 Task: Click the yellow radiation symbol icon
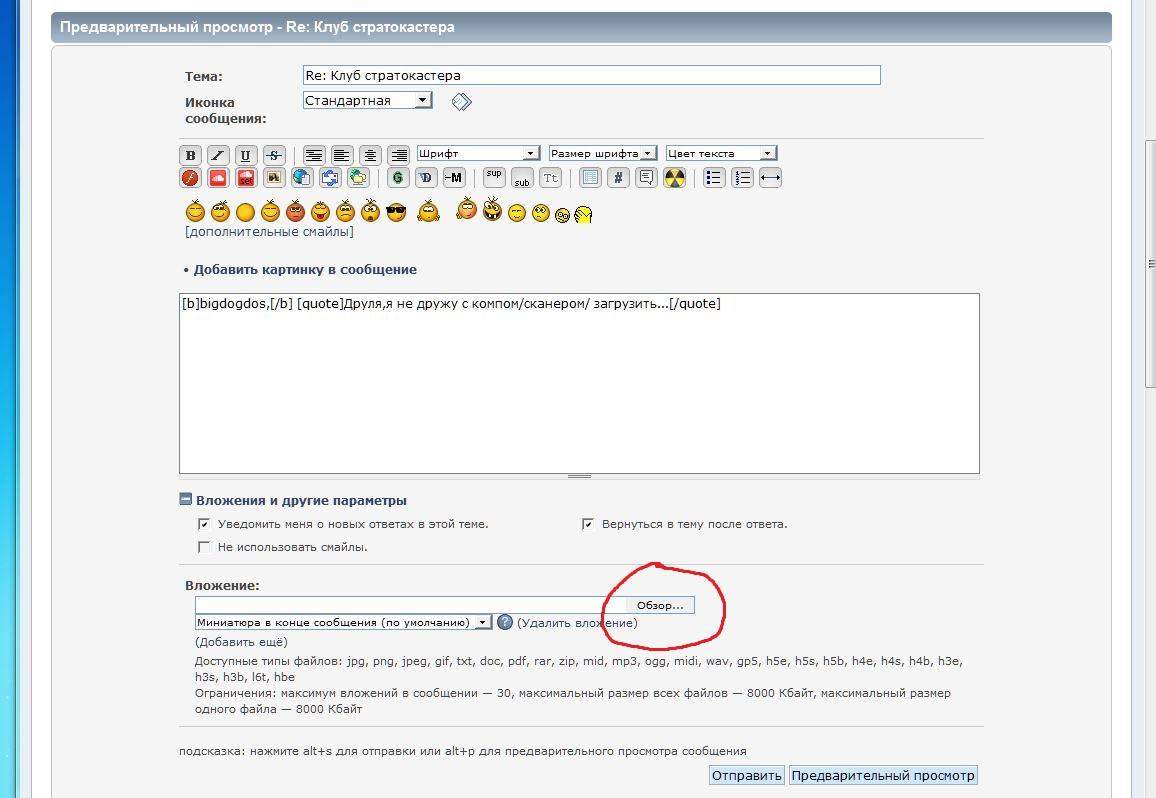point(674,178)
